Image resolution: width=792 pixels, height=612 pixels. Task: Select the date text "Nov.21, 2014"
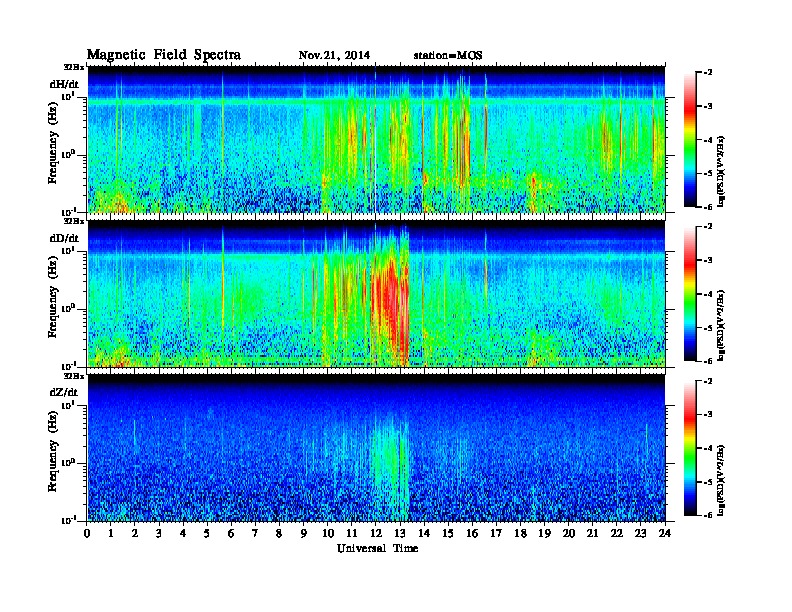334,55
